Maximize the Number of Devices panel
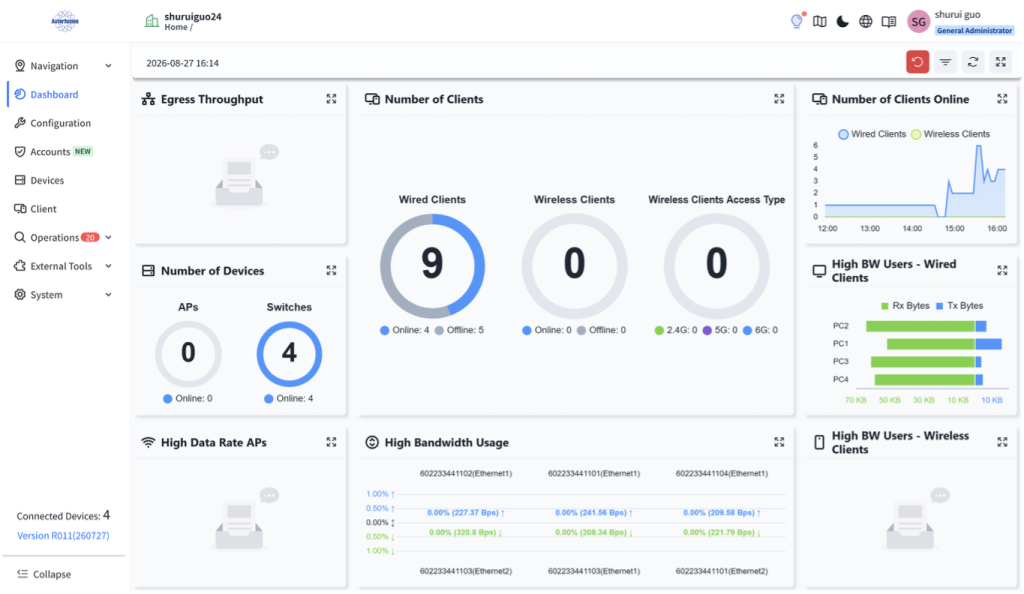1024x594 pixels. point(331,270)
